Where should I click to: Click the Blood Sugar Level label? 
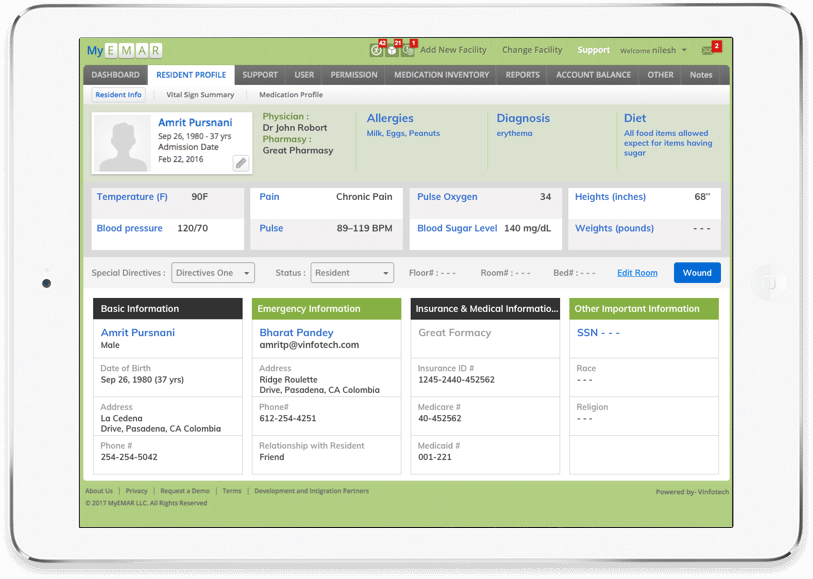click(457, 228)
